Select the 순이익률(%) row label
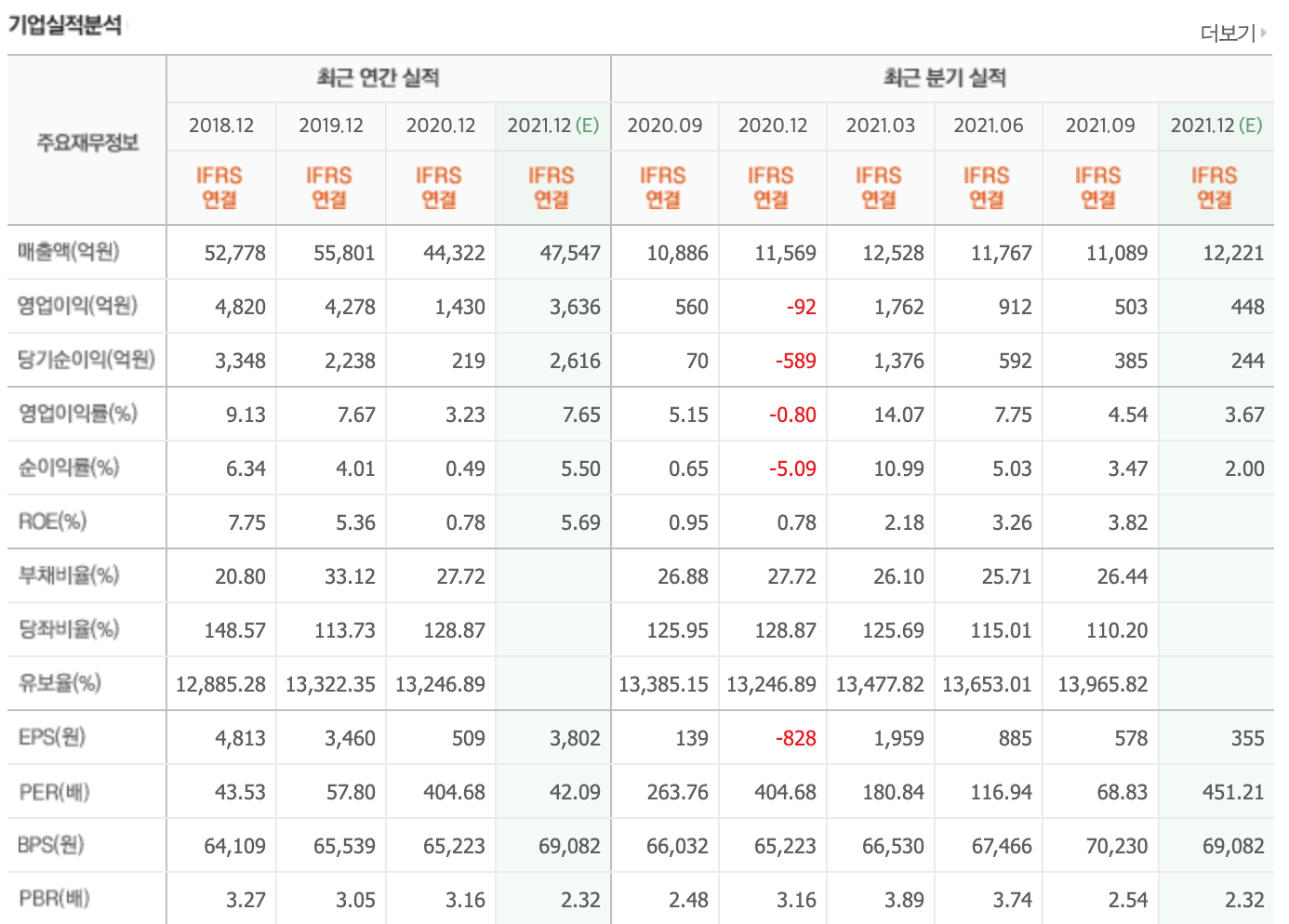 69,468
